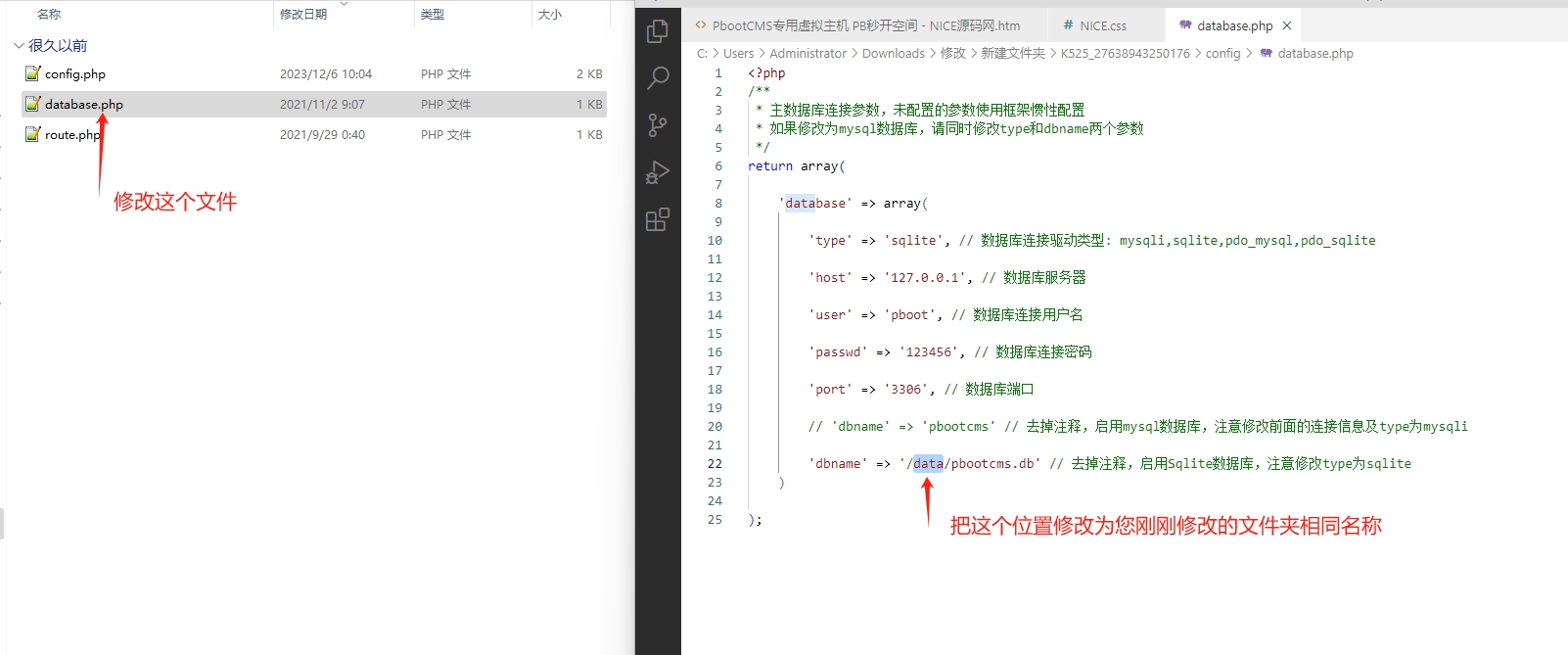The width and height of the screenshot is (1568, 655).
Task: Open the C: breadcrumb segment
Action: (x=702, y=53)
